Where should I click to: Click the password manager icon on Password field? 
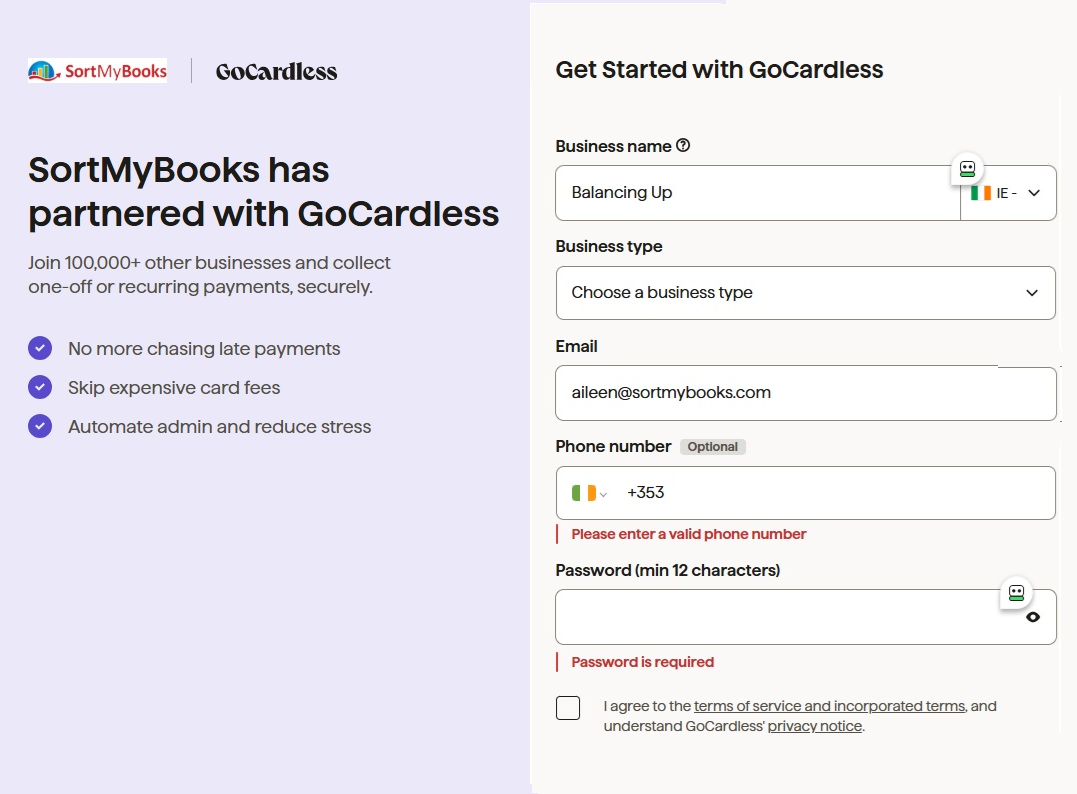[1016, 593]
